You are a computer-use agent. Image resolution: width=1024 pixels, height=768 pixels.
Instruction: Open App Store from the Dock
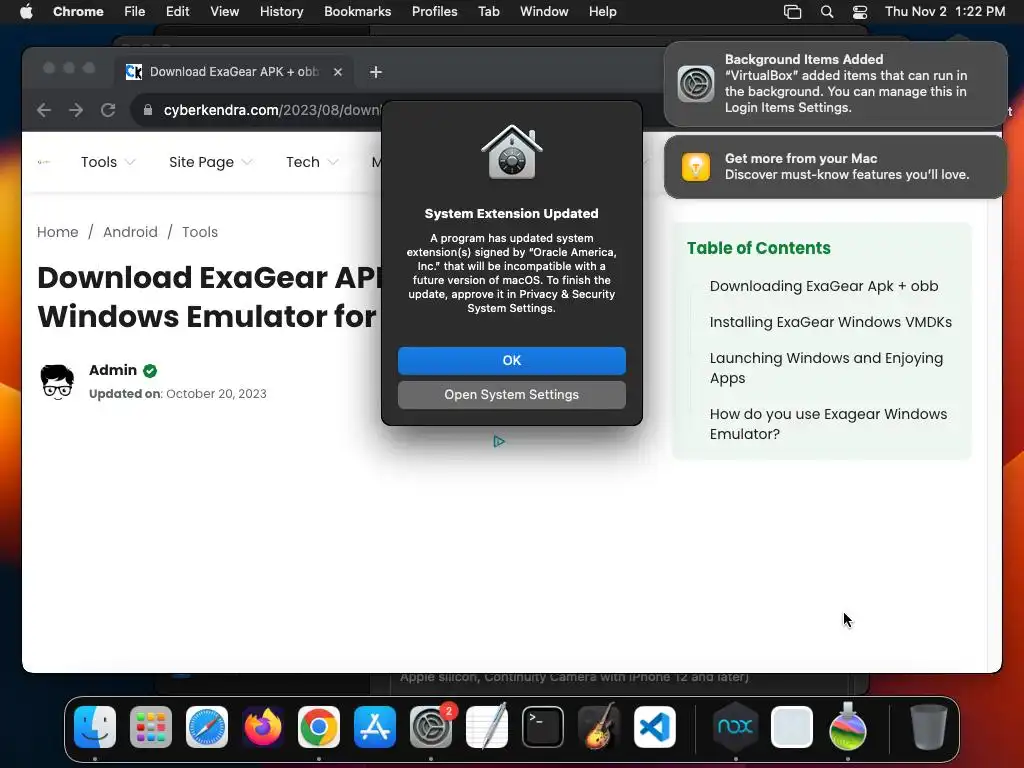pos(375,727)
